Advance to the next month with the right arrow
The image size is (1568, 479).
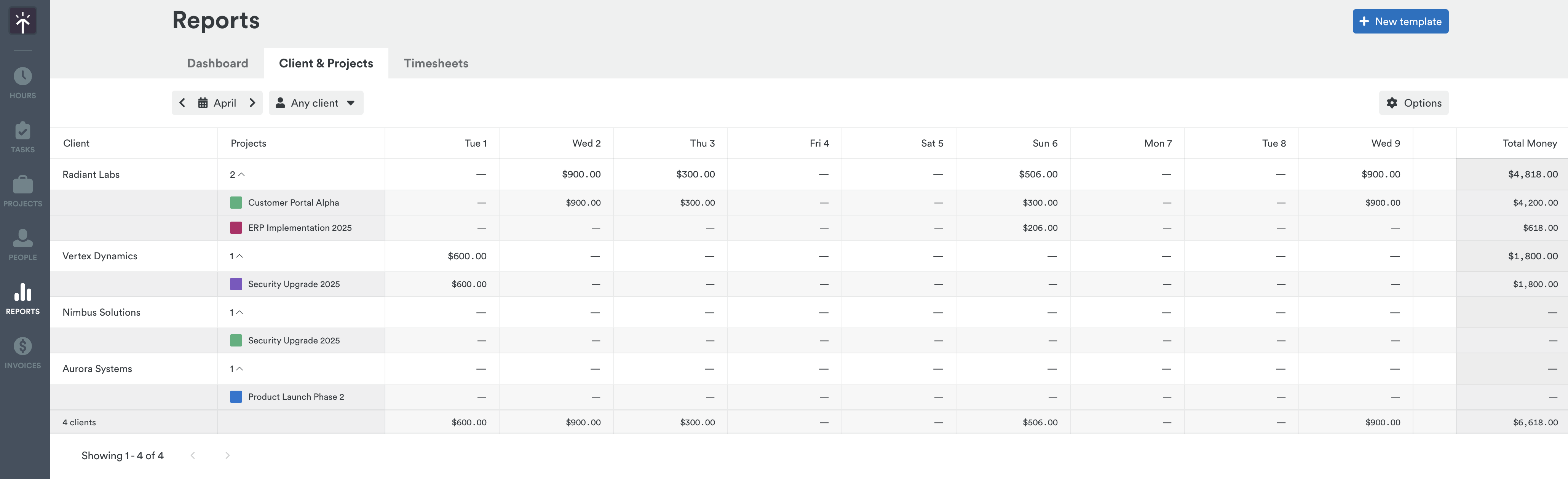pyautogui.click(x=252, y=103)
